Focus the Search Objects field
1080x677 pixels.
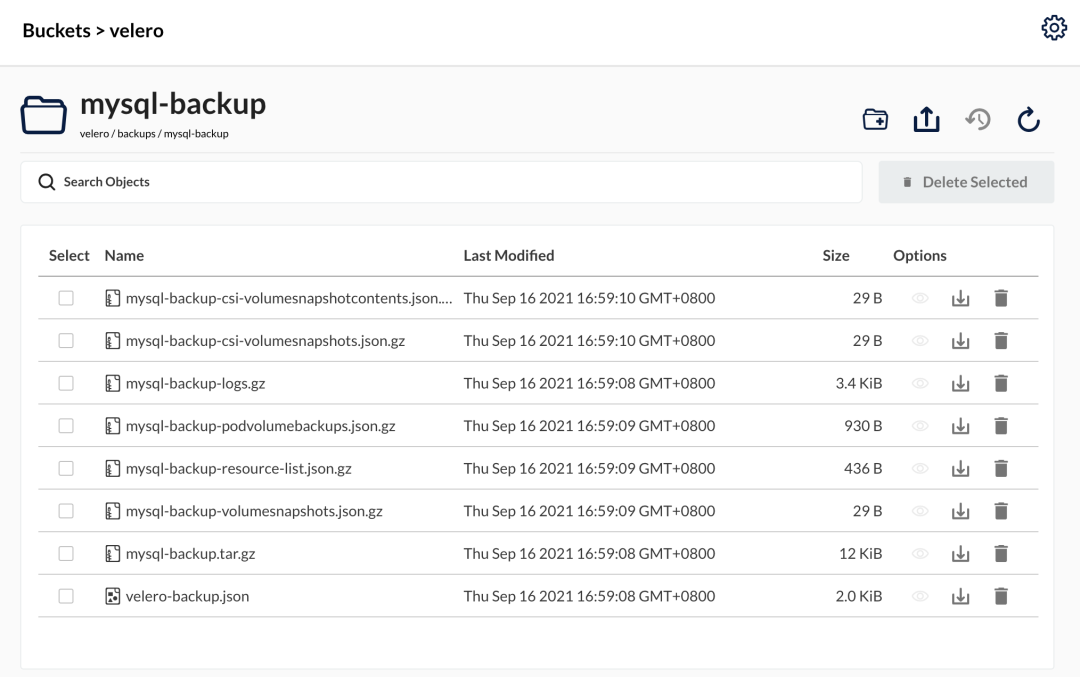click(441, 182)
